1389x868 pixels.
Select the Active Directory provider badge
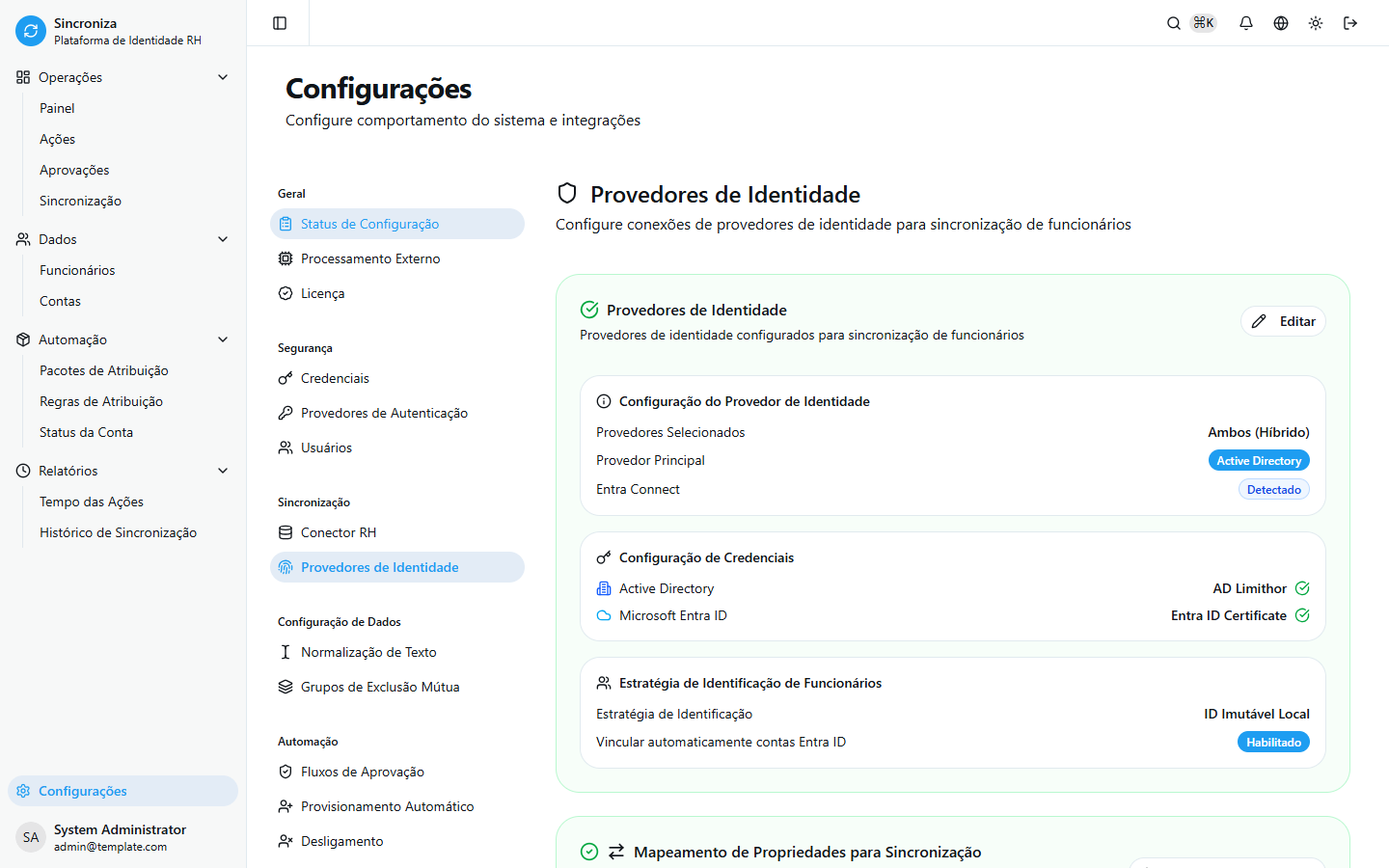coord(1259,460)
